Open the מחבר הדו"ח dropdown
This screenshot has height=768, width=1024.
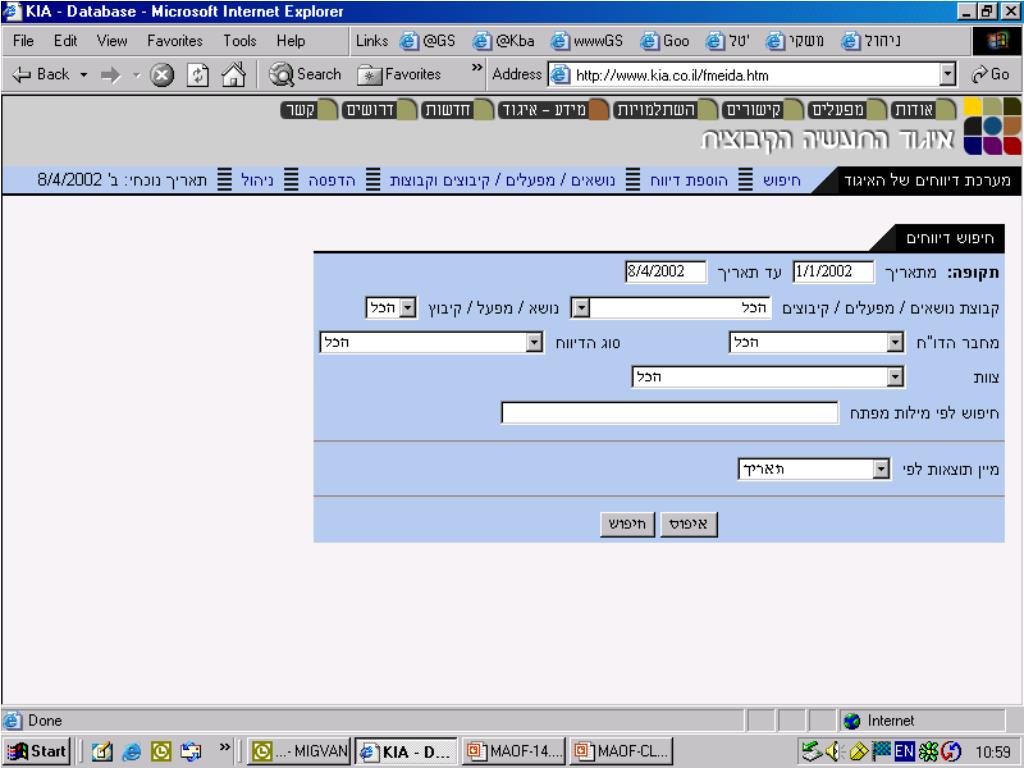[816, 342]
